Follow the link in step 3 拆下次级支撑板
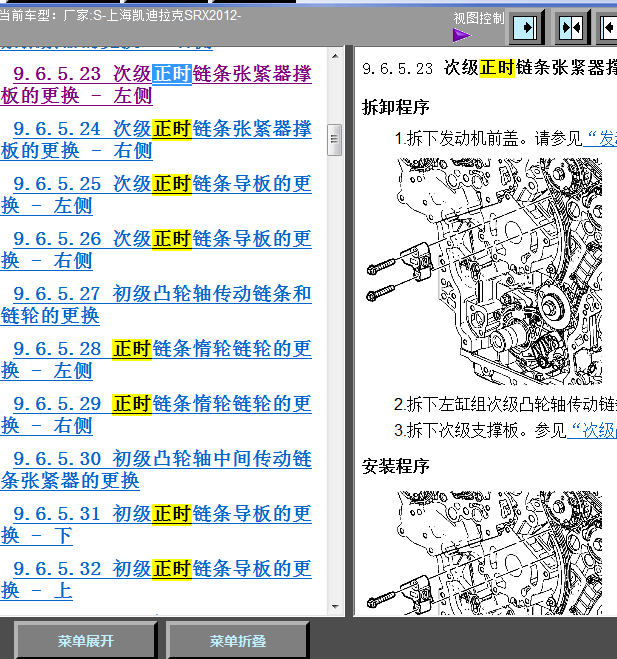617x659 pixels. coord(592,430)
